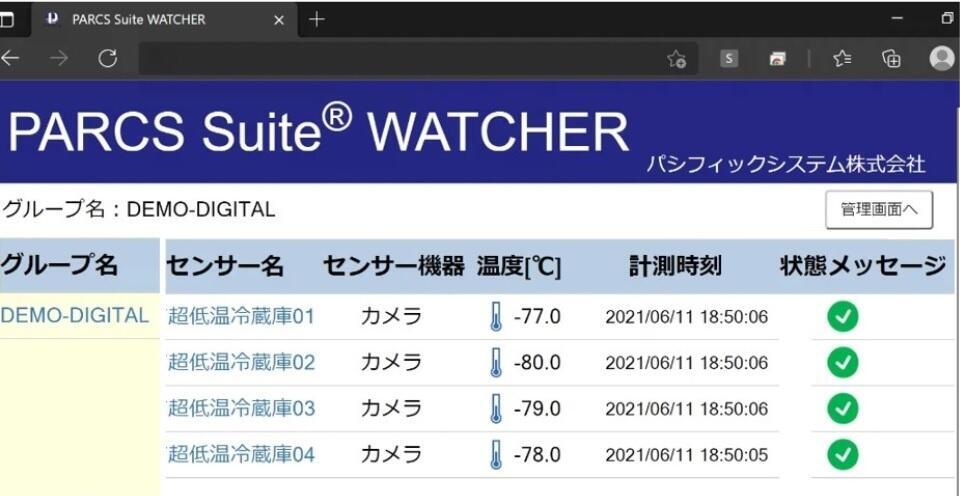This screenshot has height=496, width=960.
Task: Click the センサー機器 column header
Action: click(x=394, y=266)
